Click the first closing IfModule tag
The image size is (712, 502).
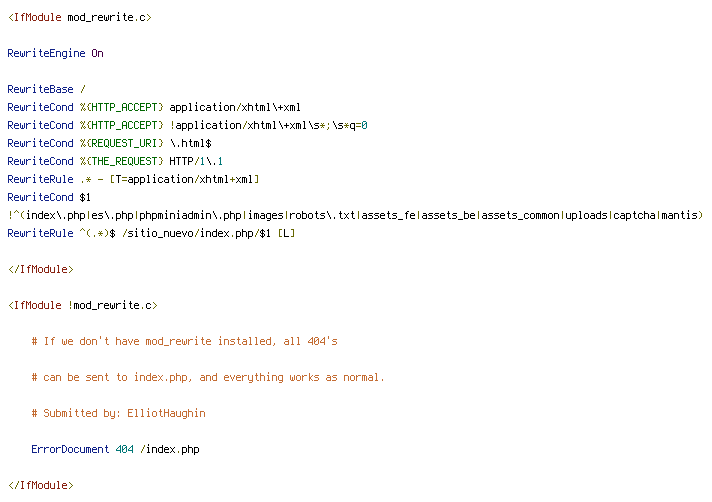coord(41,269)
